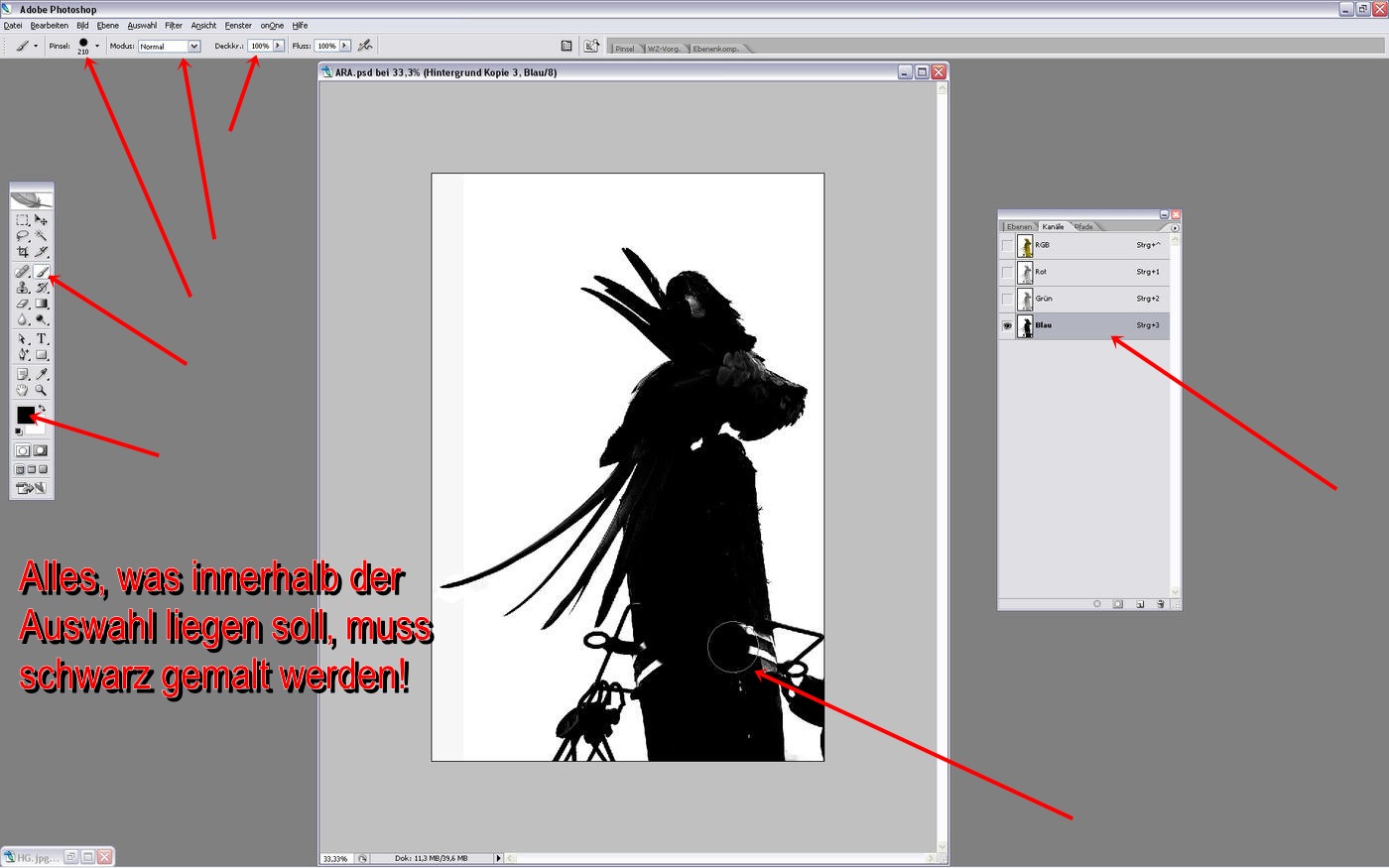Switch to Full Screen mode

pos(43,469)
